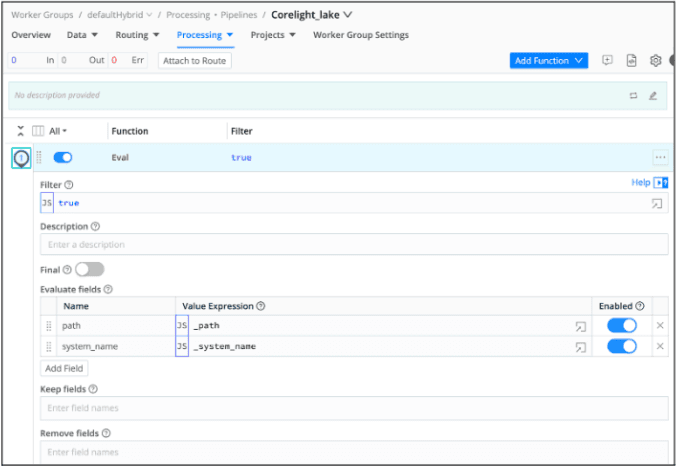Click the true filter value in Eval row
Viewport: 676px width, 467px height.
[241, 157]
